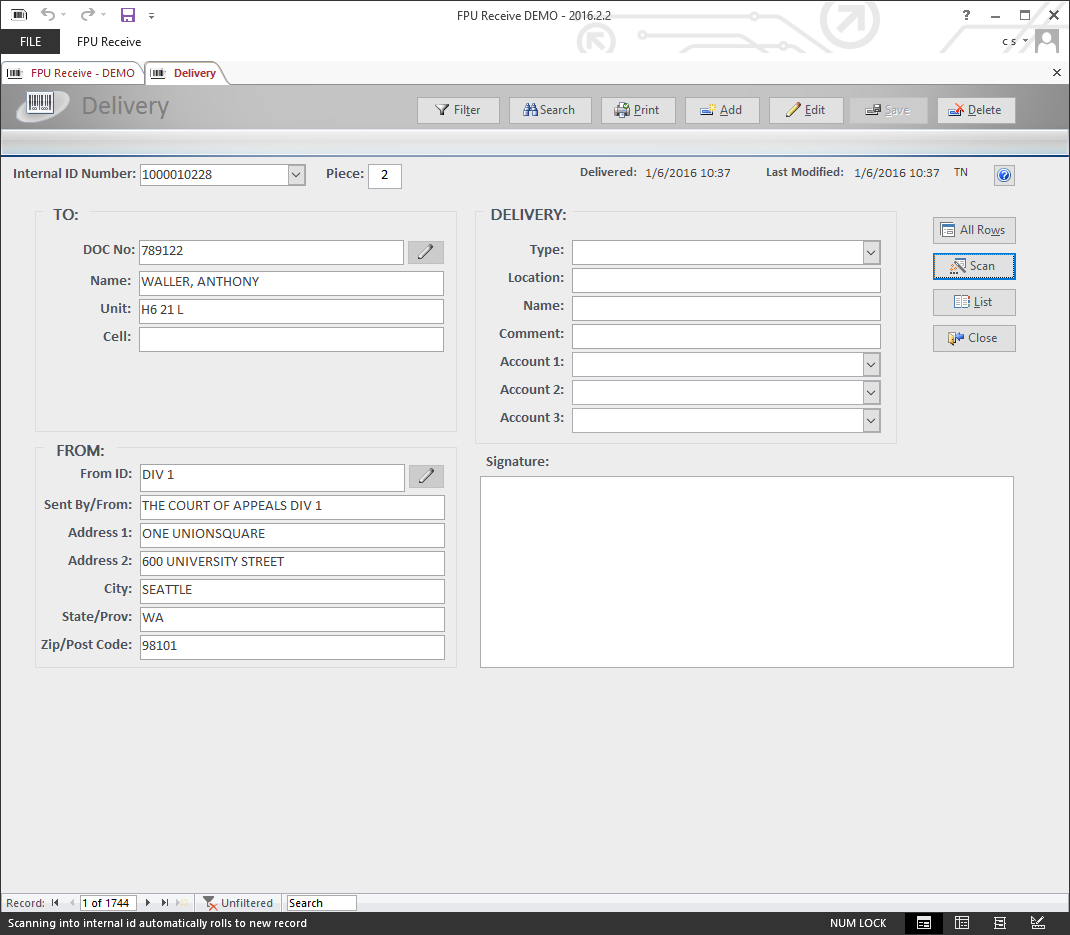Switch to Form View in status bar
This screenshot has height=935, width=1070.
pos(925,923)
